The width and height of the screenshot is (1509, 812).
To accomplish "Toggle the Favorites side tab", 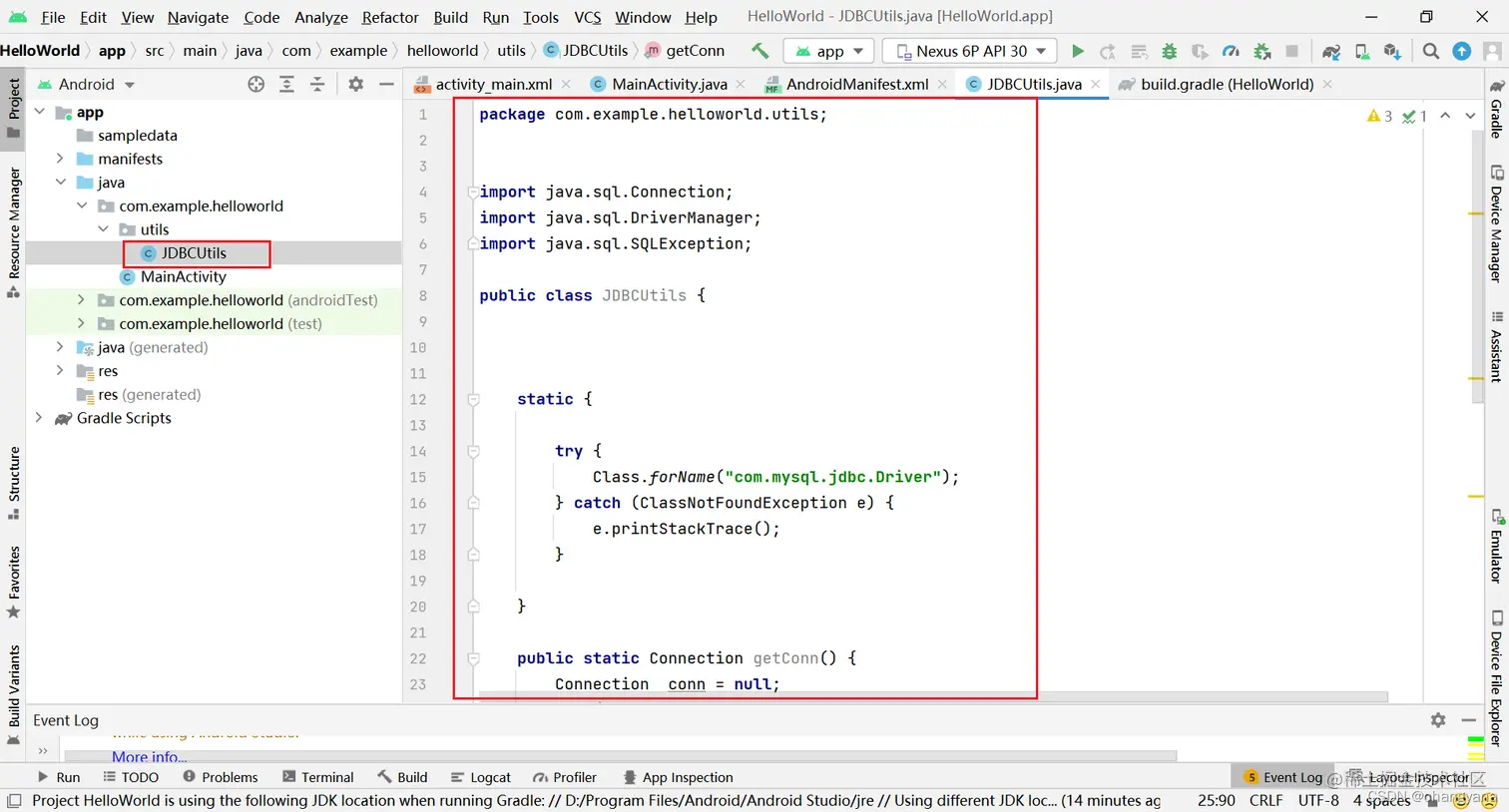I will (13, 582).
